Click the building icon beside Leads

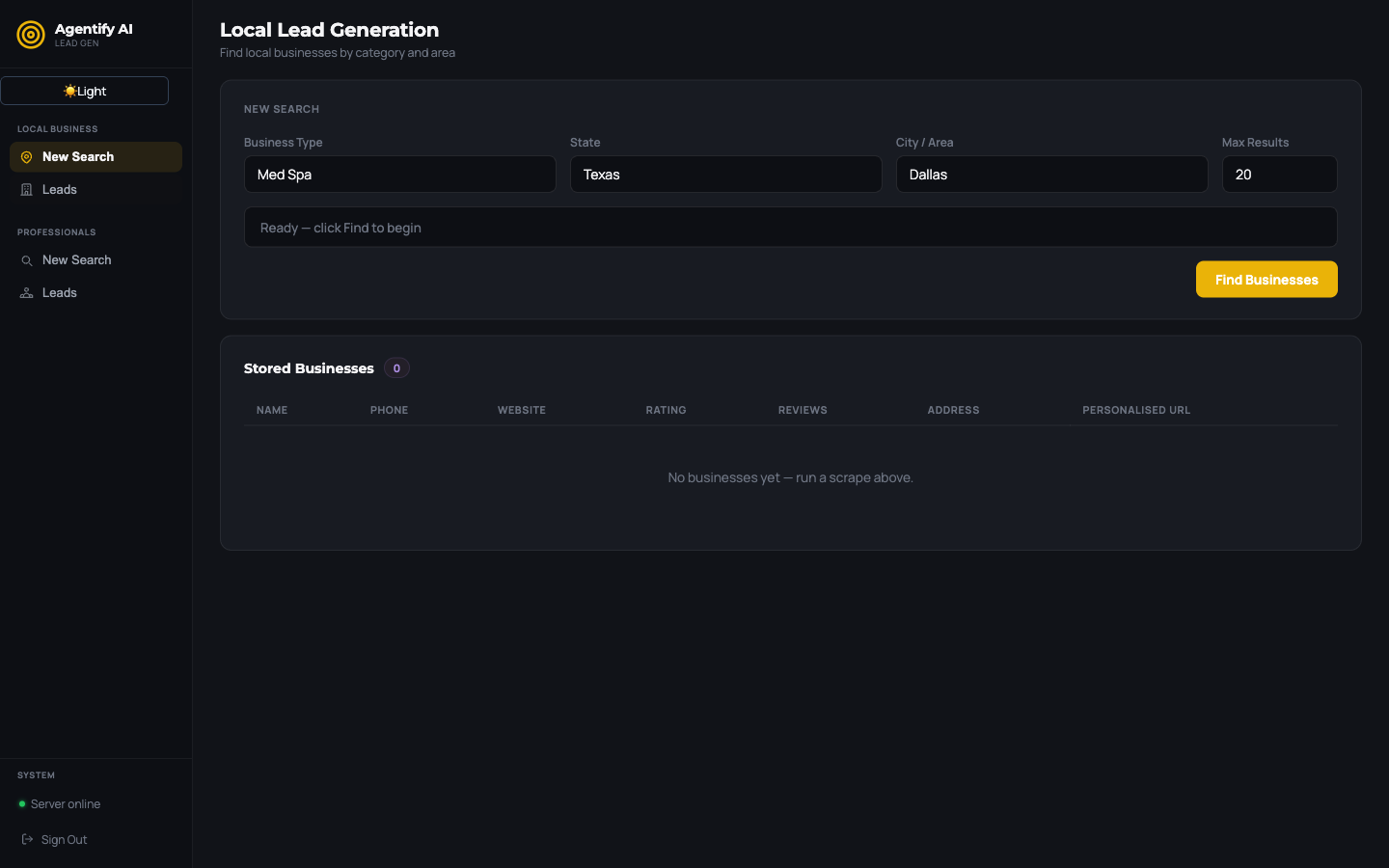tap(26, 189)
